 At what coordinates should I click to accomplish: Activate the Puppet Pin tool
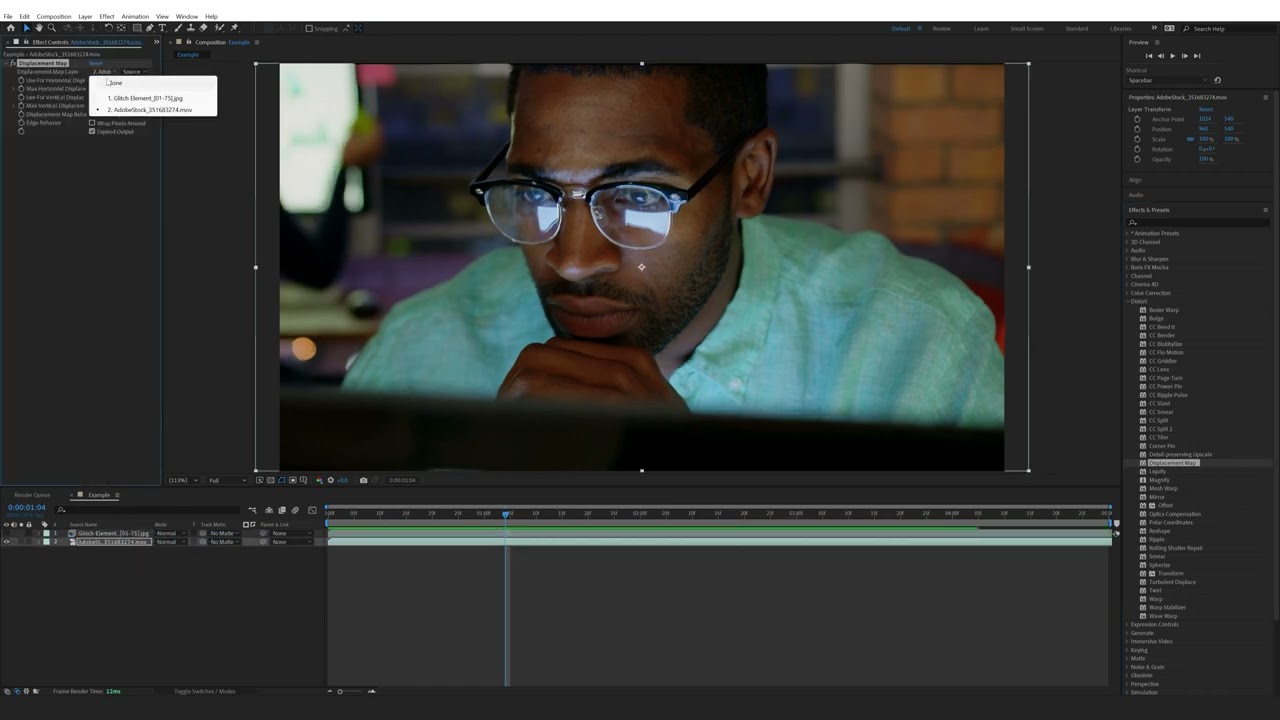tap(234, 28)
